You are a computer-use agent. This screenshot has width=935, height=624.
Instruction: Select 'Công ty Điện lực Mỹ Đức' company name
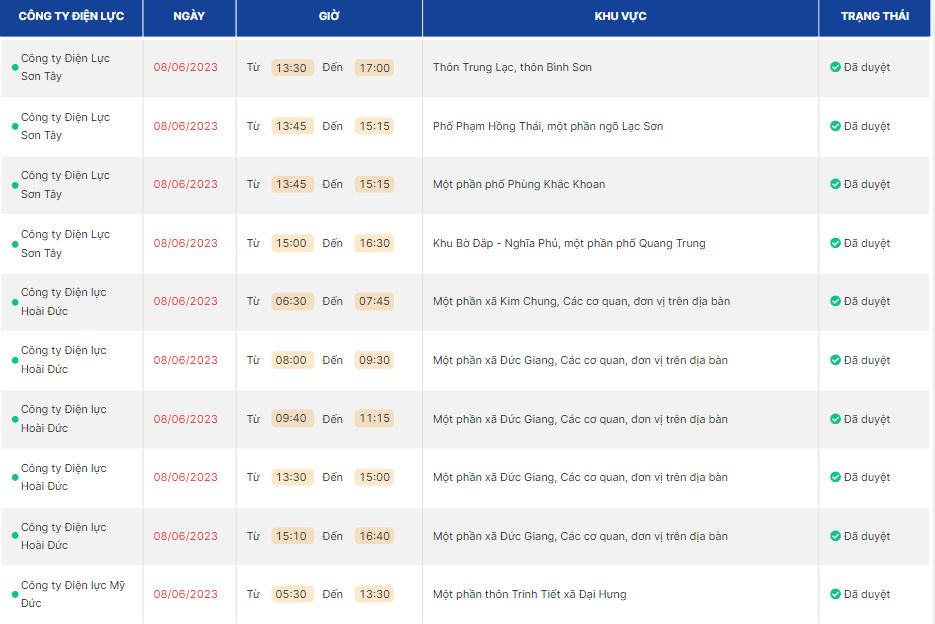point(73,594)
